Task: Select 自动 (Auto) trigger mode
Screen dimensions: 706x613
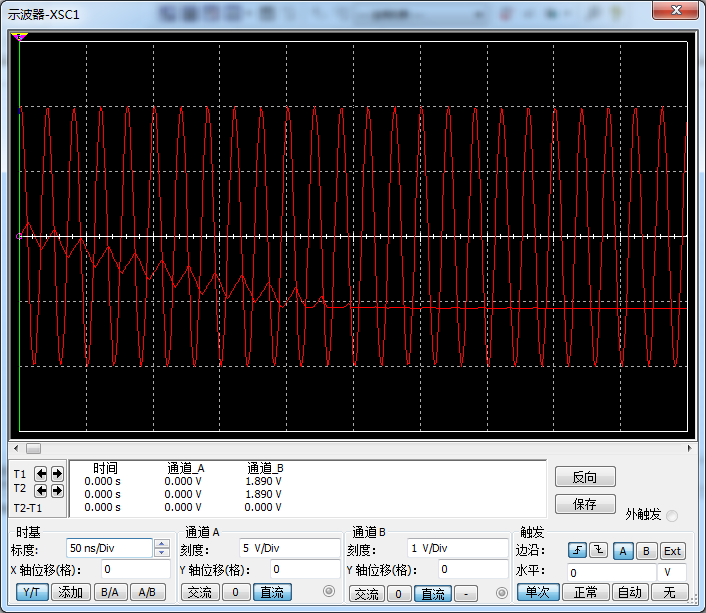Action: click(629, 592)
